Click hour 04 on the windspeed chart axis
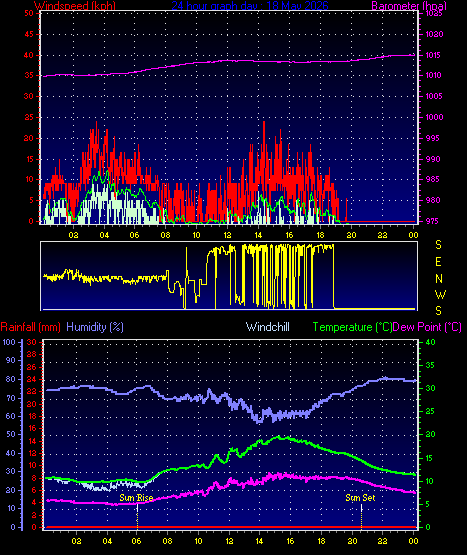This screenshot has height=555, width=467. pyautogui.click(x=104, y=235)
